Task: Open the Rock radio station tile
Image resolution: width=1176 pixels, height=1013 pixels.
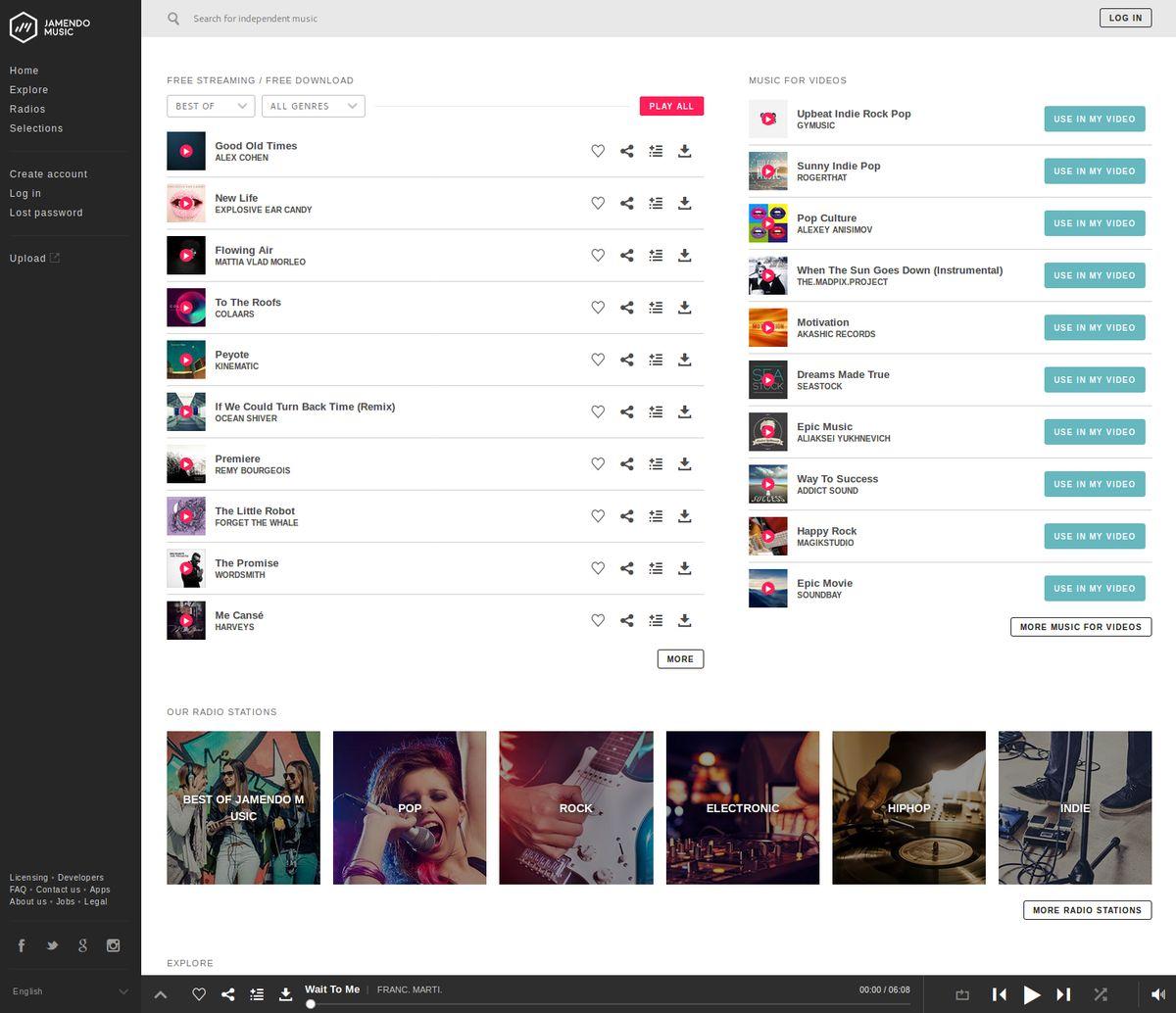Action: click(576, 808)
